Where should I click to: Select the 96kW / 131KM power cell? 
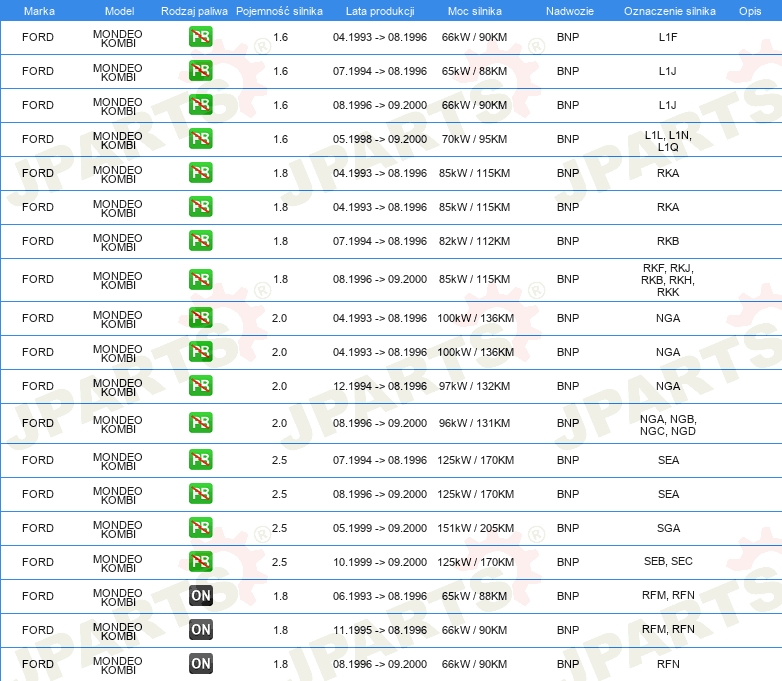pyautogui.click(x=474, y=423)
